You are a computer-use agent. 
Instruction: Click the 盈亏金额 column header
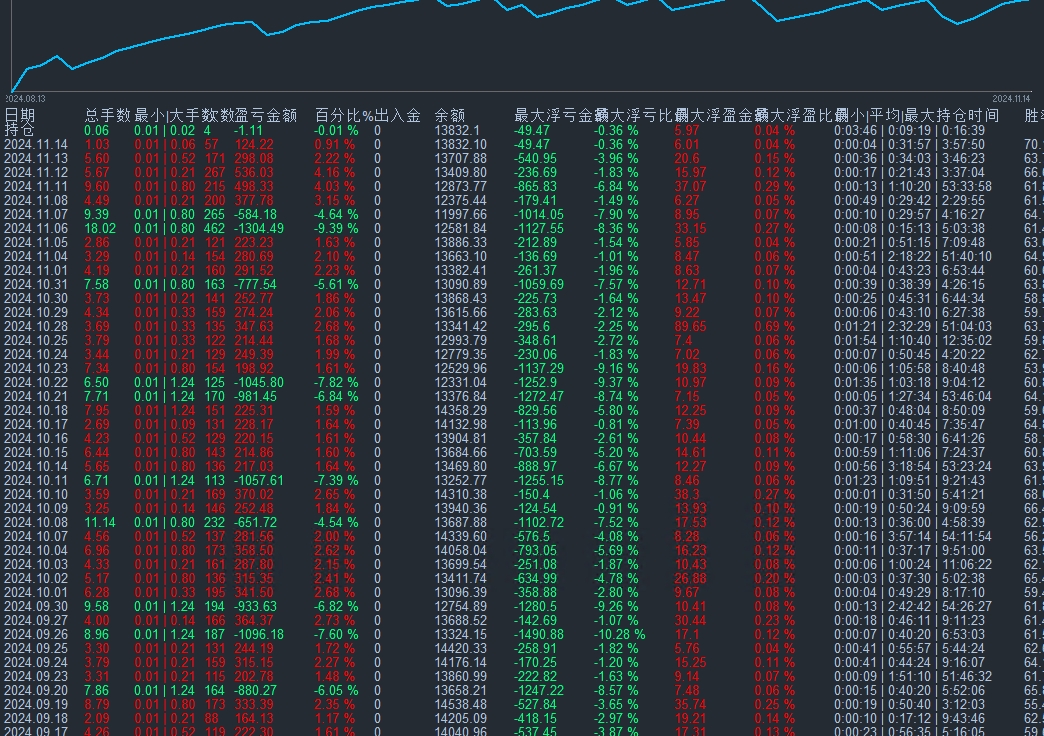266,115
